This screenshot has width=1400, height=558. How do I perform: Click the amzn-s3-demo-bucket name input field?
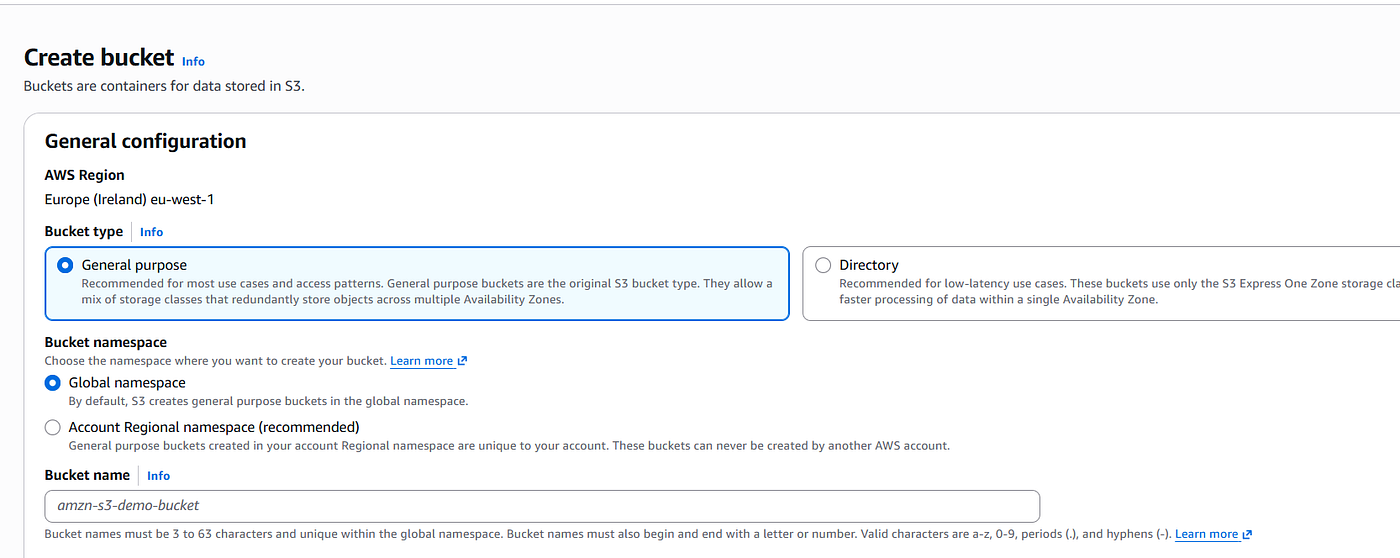point(542,506)
